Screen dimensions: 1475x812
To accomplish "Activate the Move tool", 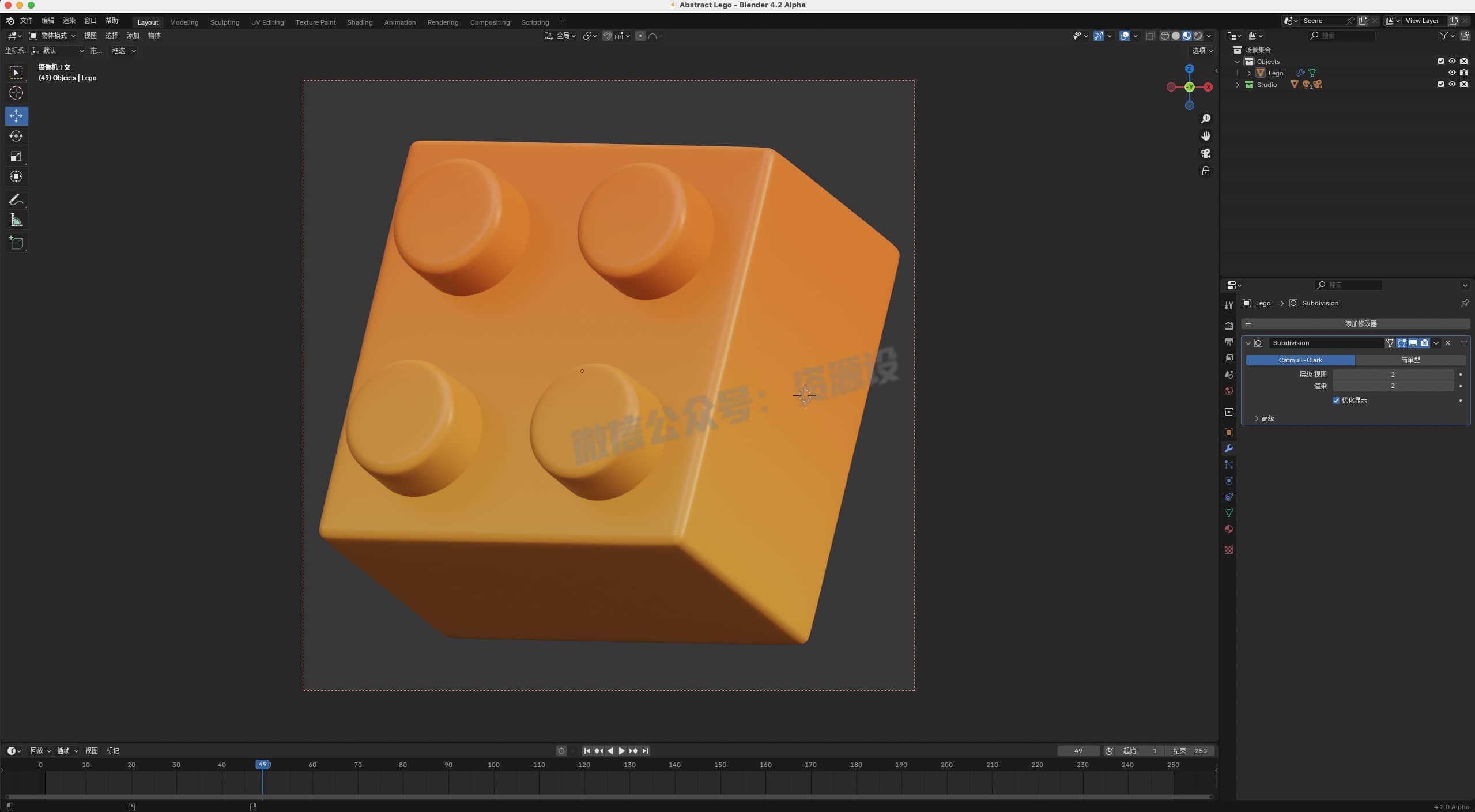I will [16, 116].
